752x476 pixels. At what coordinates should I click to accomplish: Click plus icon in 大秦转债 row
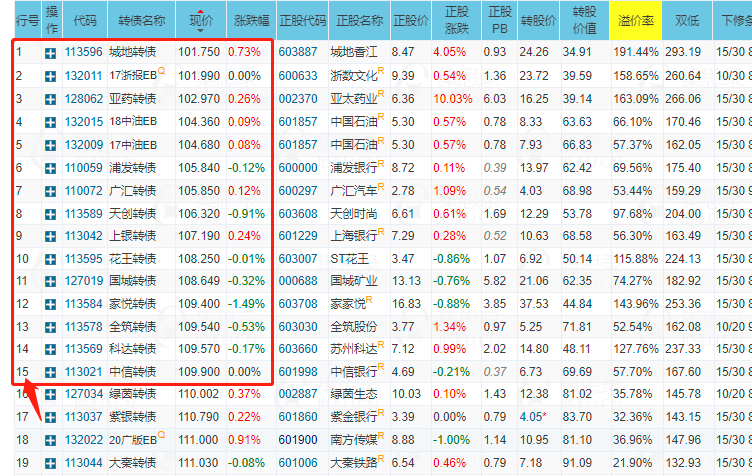[50, 464]
